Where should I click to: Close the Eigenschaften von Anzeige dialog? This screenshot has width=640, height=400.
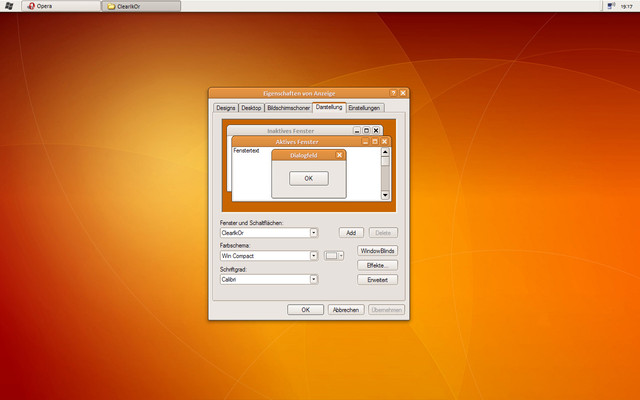[403, 93]
